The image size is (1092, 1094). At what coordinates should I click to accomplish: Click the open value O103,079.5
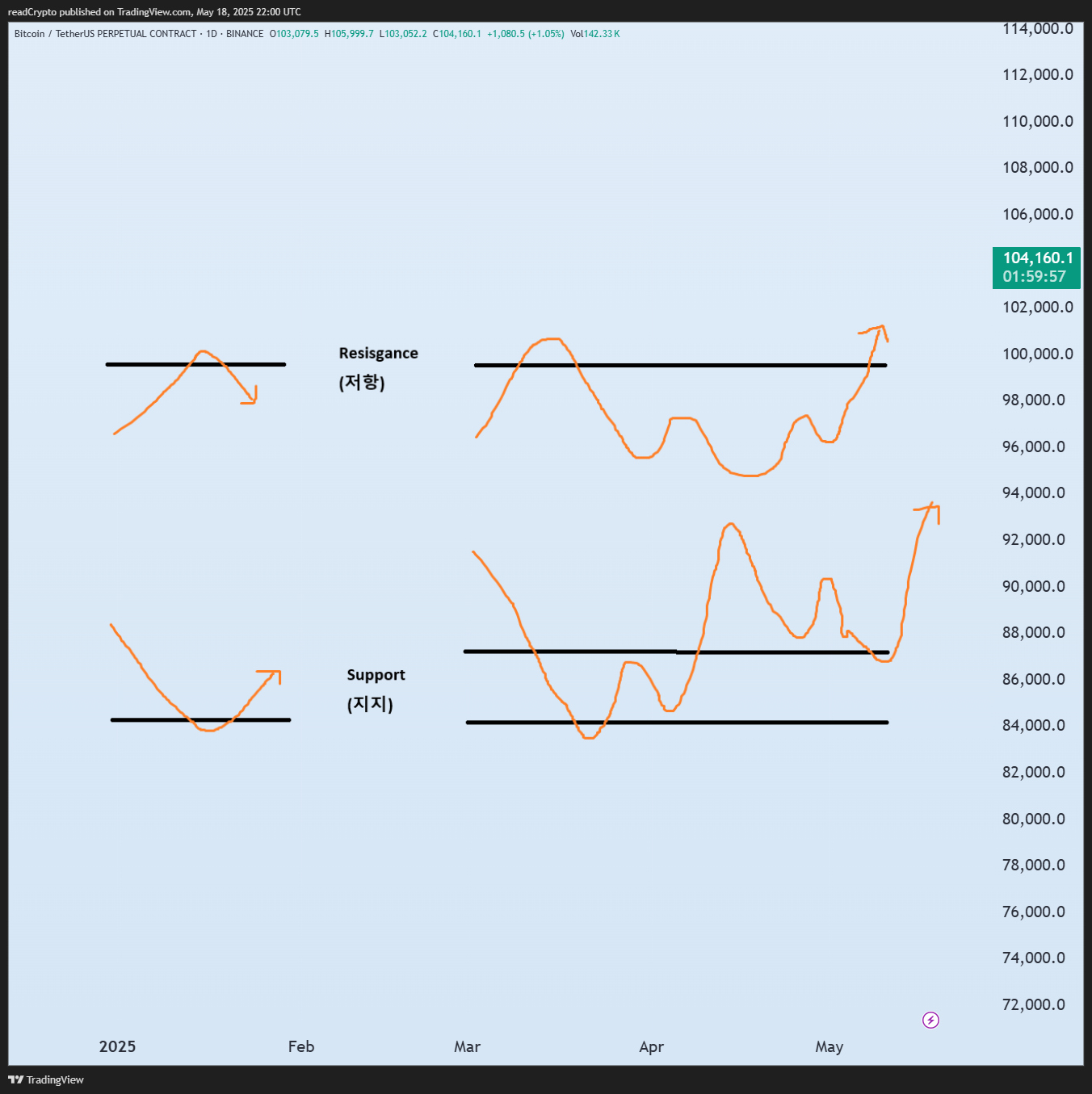click(294, 34)
